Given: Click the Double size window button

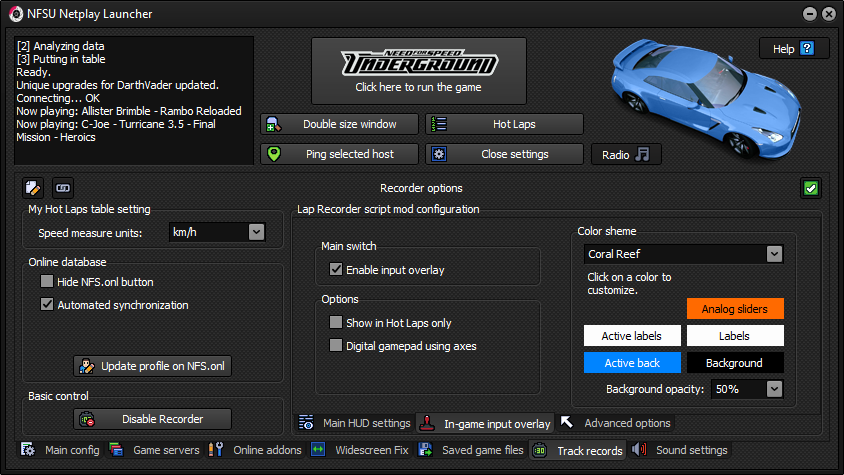Looking at the screenshot, I should pos(340,124).
